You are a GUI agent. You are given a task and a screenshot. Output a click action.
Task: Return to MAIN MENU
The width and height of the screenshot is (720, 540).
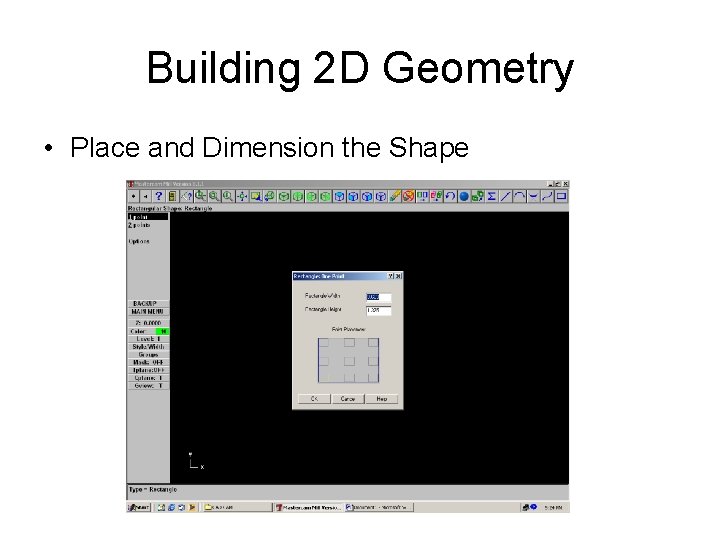pos(148,312)
